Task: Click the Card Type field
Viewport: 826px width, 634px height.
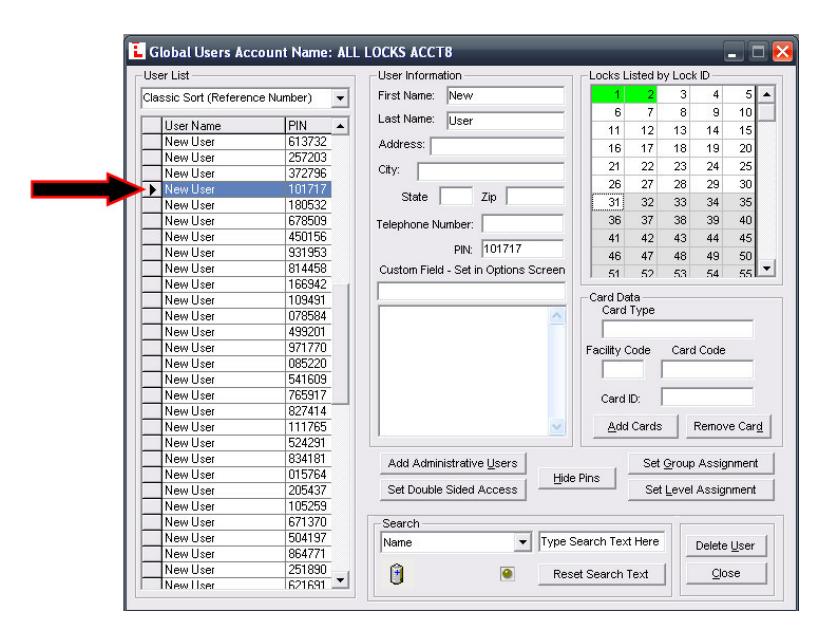Action: point(677,329)
